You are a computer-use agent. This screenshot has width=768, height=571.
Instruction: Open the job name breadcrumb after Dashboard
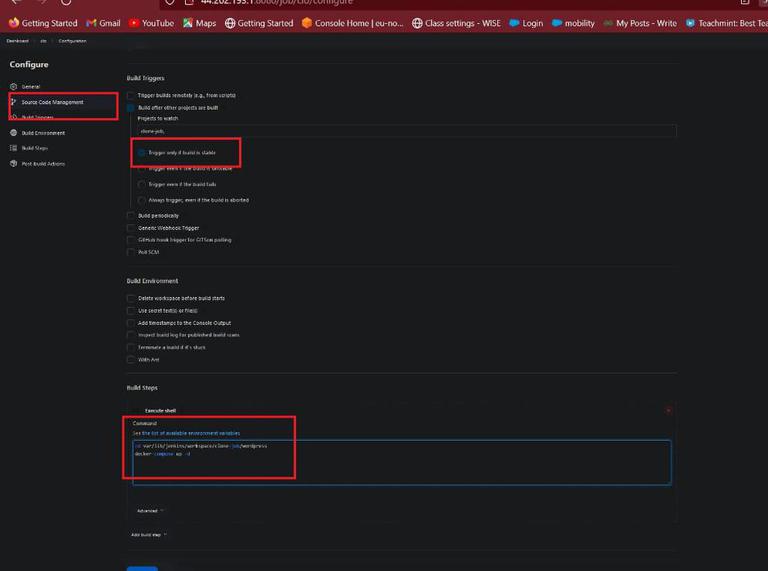[x=44, y=41]
